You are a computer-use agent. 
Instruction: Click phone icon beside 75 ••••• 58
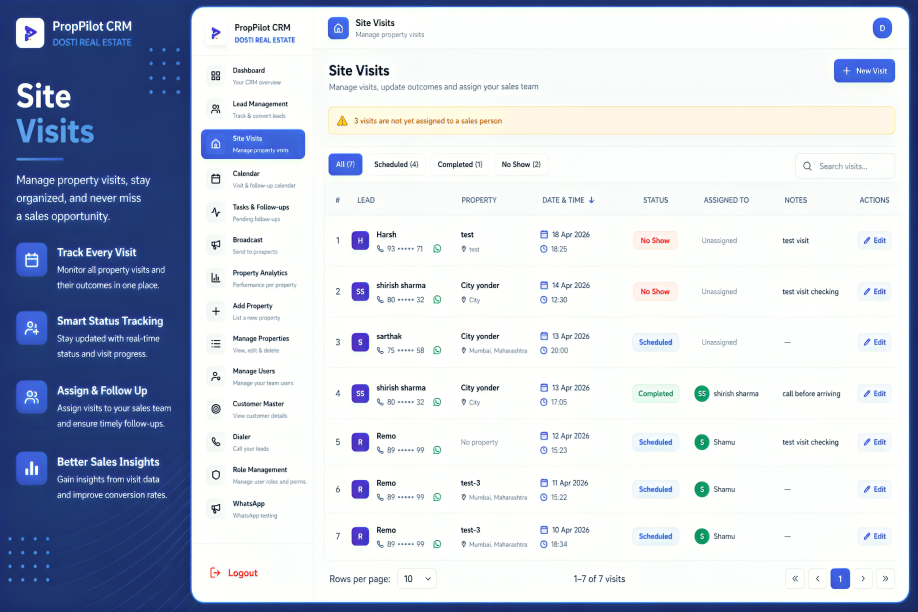pos(381,350)
